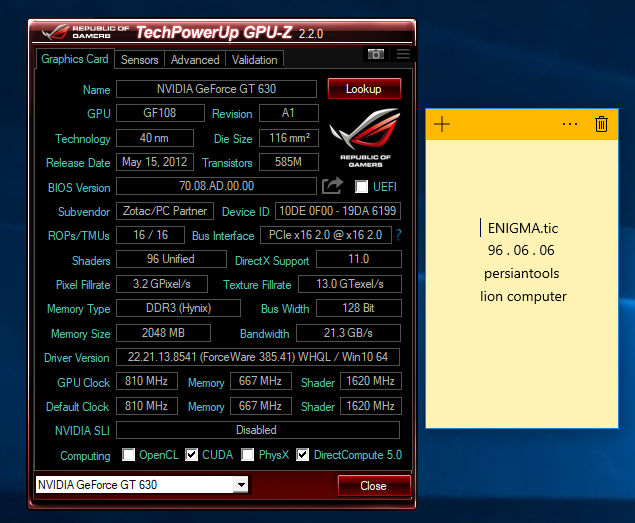The image size is (635, 523).
Task: Click the Default Clock field 810 MHz
Action: [147, 406]
